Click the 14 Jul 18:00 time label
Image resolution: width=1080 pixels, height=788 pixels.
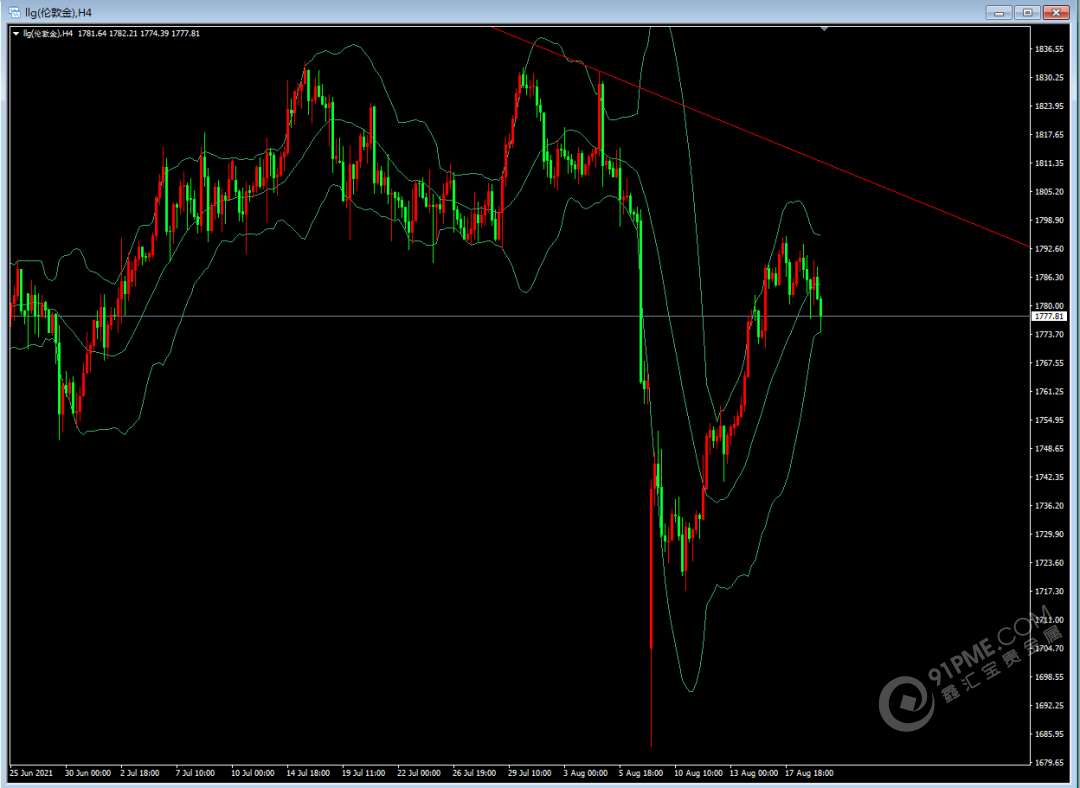(x=308, y=774)
